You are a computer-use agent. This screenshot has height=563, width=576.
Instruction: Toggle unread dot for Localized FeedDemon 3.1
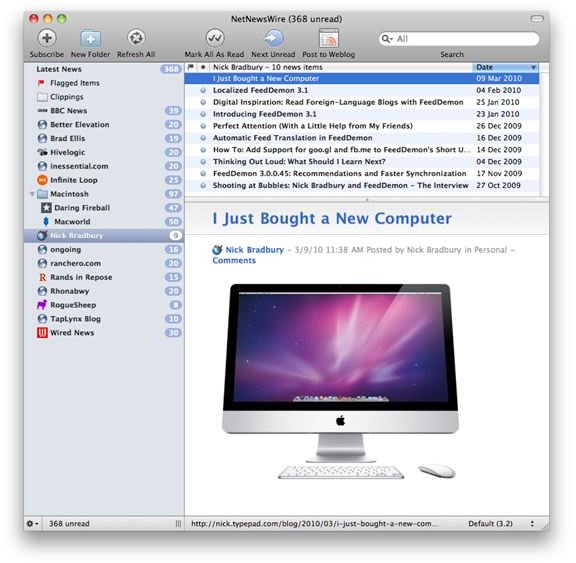[x=203, y=90]
